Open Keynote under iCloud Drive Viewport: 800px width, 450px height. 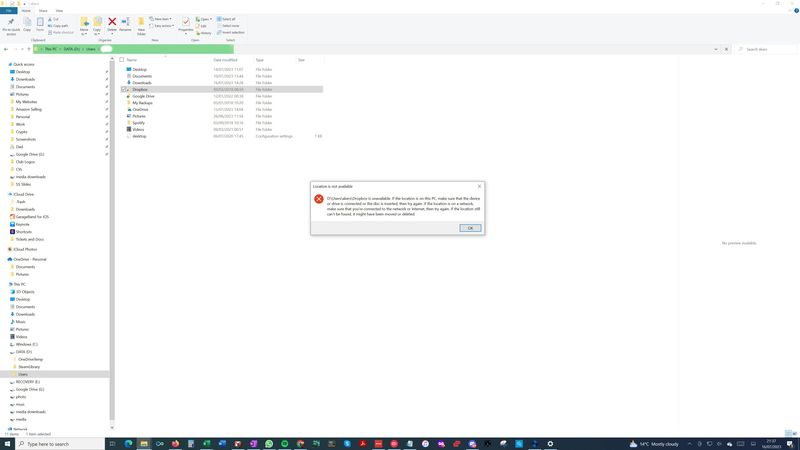pos(22,224)
